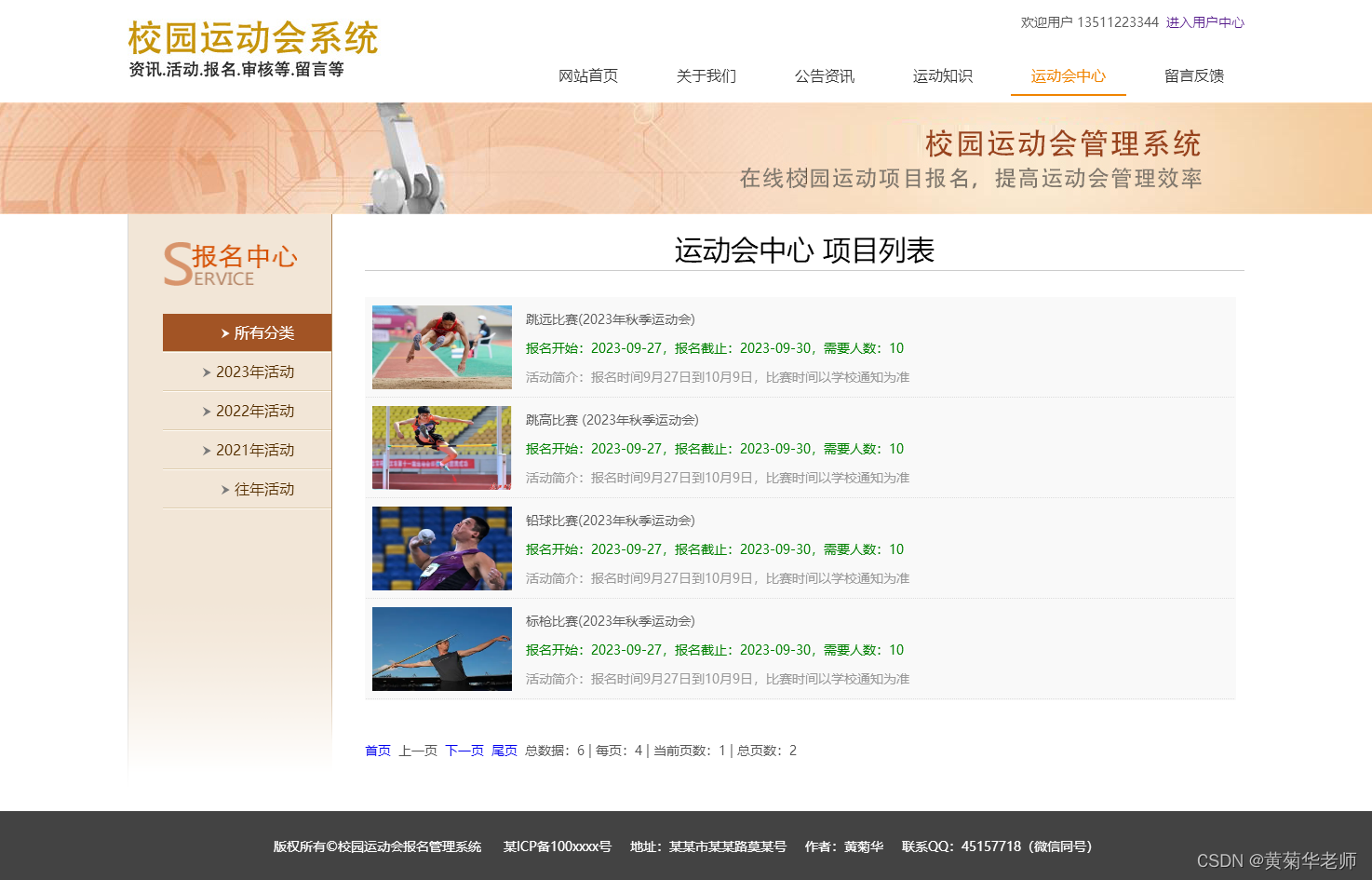The height and width of the screenshot is (880, 1372).
Task: Select 所有分类 in the sidebar
Action: [x=247, y=332]
